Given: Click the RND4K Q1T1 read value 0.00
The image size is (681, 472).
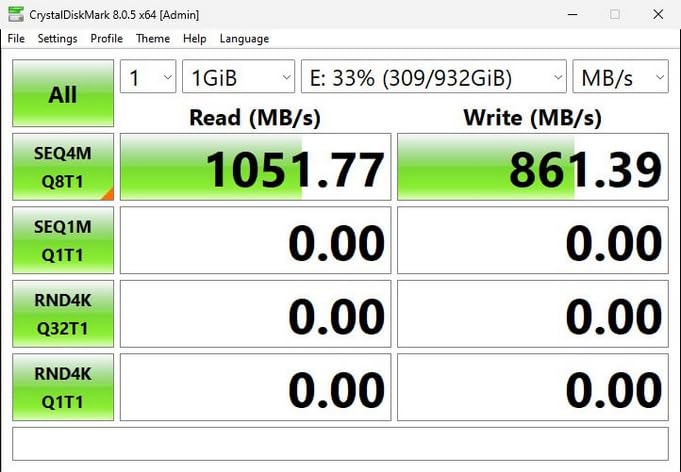Looking at the screenshot, I should point(255,387).
